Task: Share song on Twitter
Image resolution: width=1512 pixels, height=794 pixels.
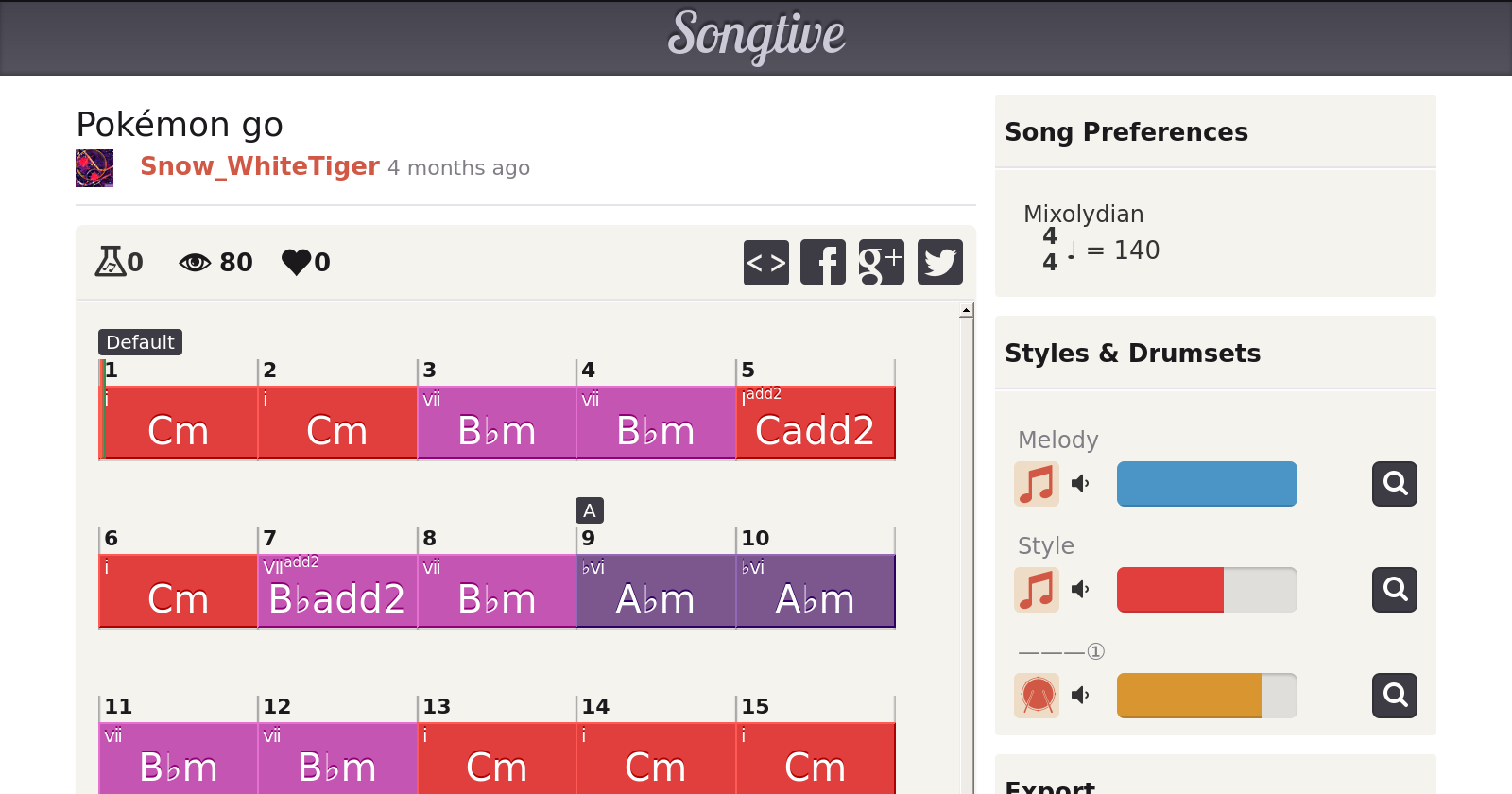Action: click(939, 262)
